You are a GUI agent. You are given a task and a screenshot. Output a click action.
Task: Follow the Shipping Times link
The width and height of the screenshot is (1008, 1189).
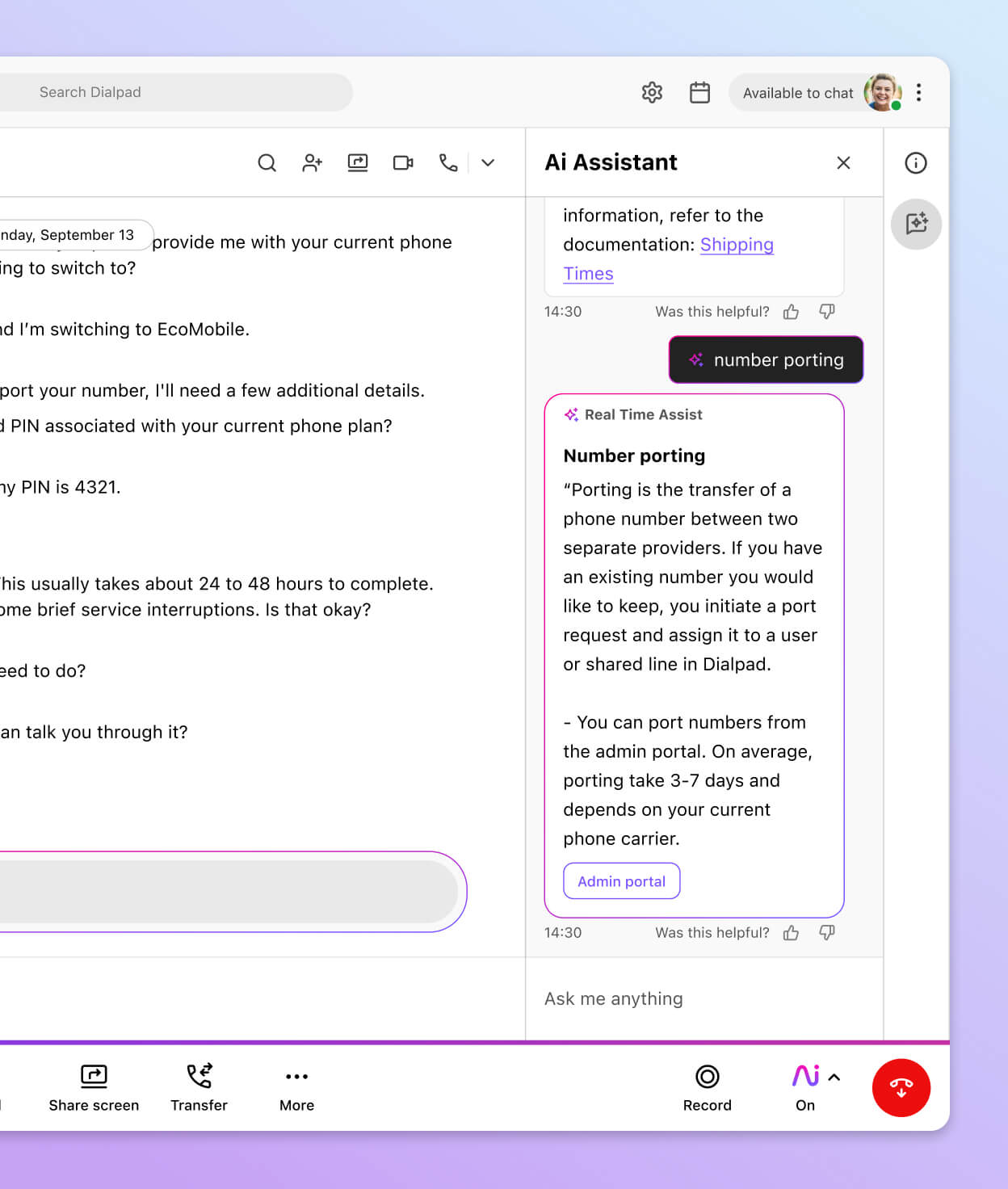737,245
